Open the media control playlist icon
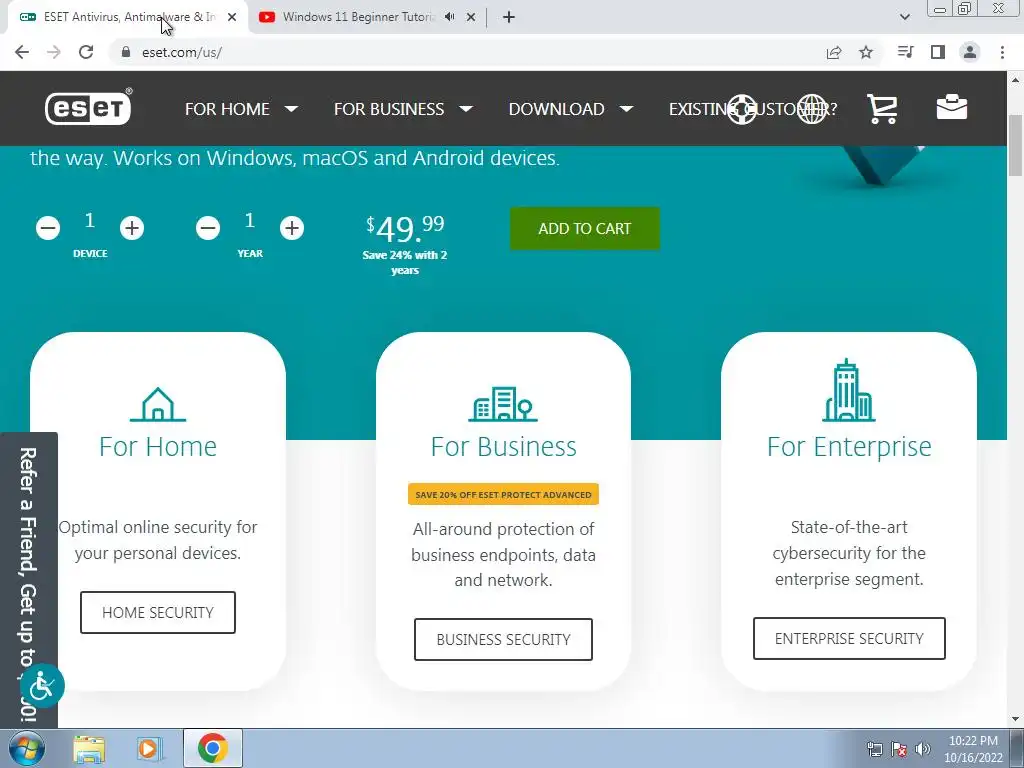This screenshot has height=768, width=1024. coord(905,52)
